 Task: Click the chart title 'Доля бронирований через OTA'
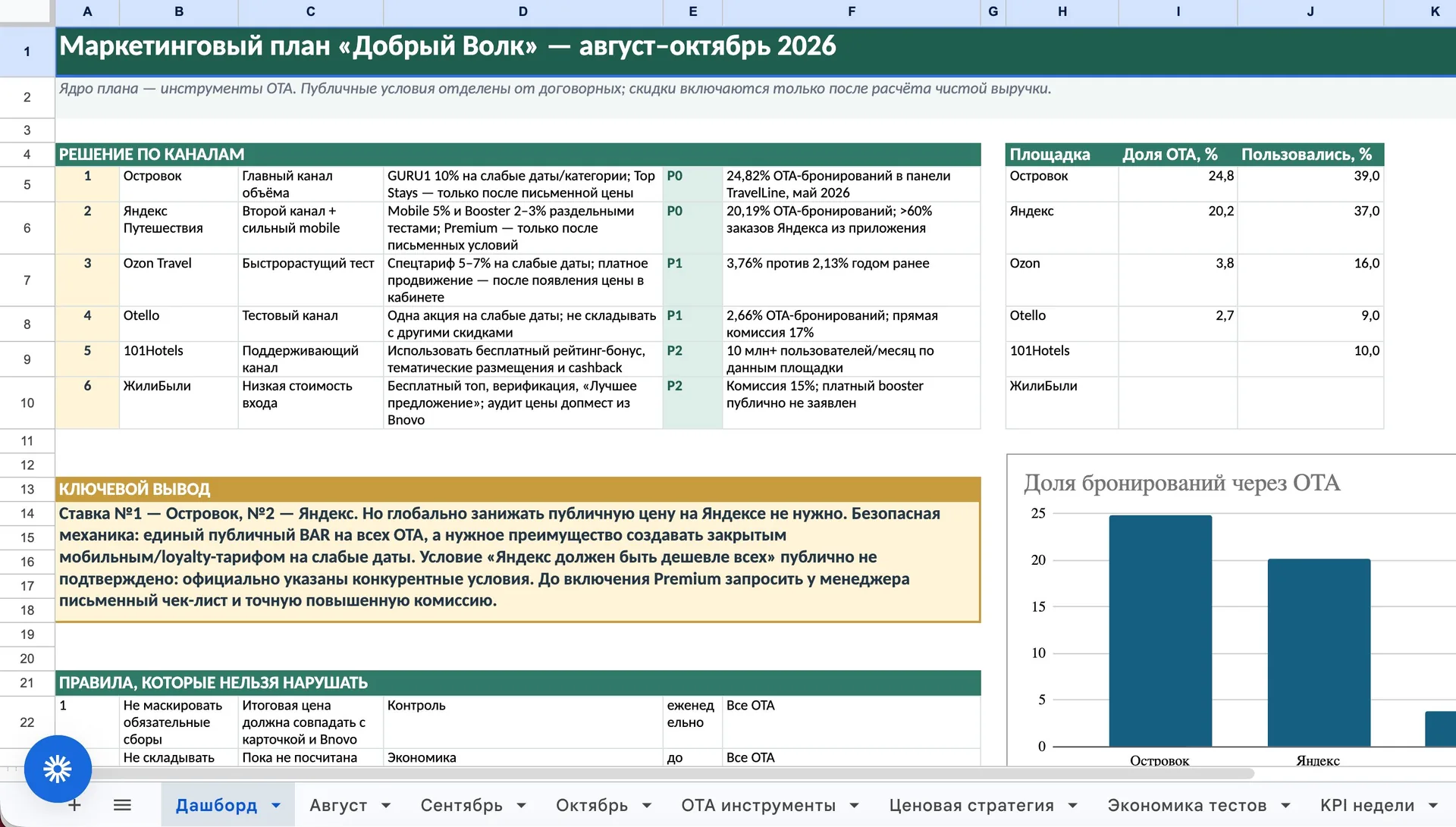tap(1181, 483)
